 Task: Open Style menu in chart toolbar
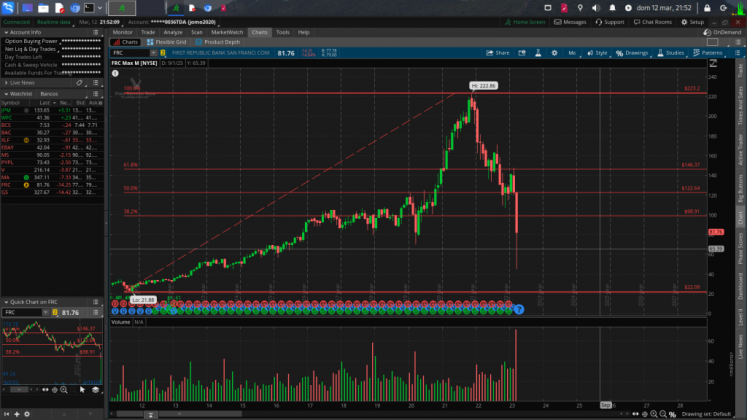point(597,53)
